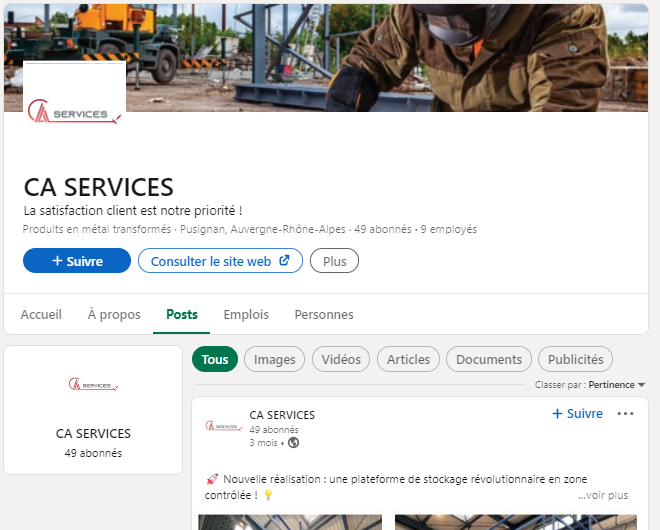This screenshot has height=530, width=660.
Task: Go to the Emplois tab
Action: [246, 314]
